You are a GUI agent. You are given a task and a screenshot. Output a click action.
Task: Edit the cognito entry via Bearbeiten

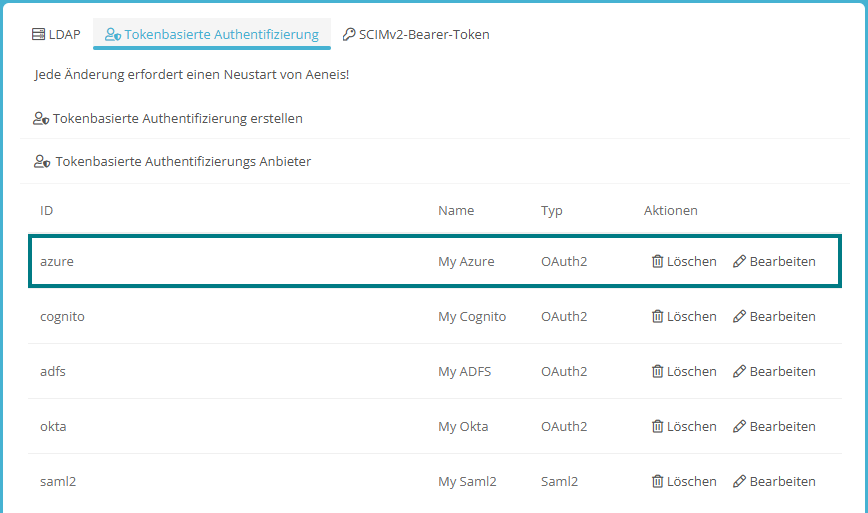tap(774, 317)
